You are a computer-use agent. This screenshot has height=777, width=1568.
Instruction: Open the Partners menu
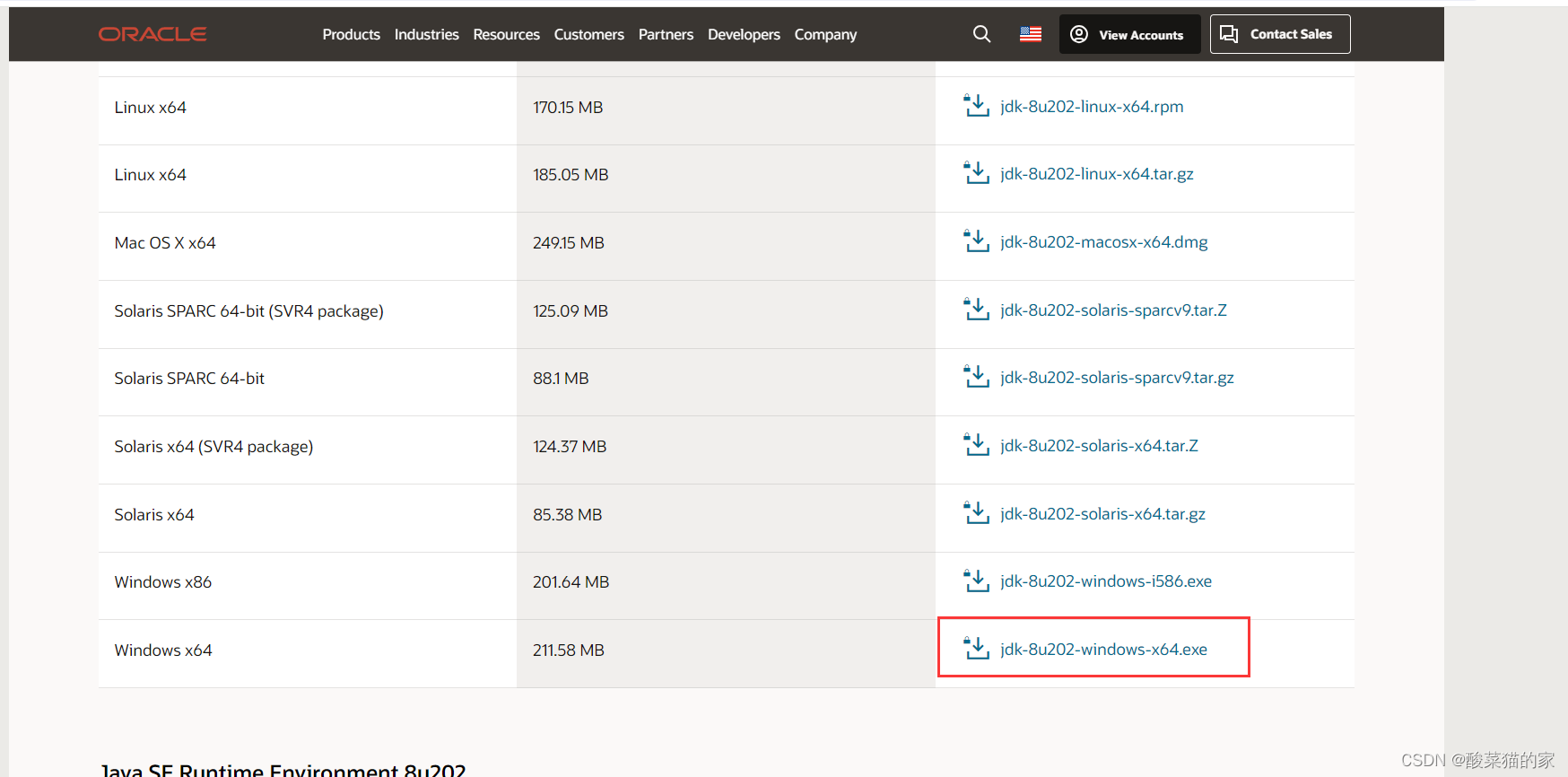coord(666,34)
